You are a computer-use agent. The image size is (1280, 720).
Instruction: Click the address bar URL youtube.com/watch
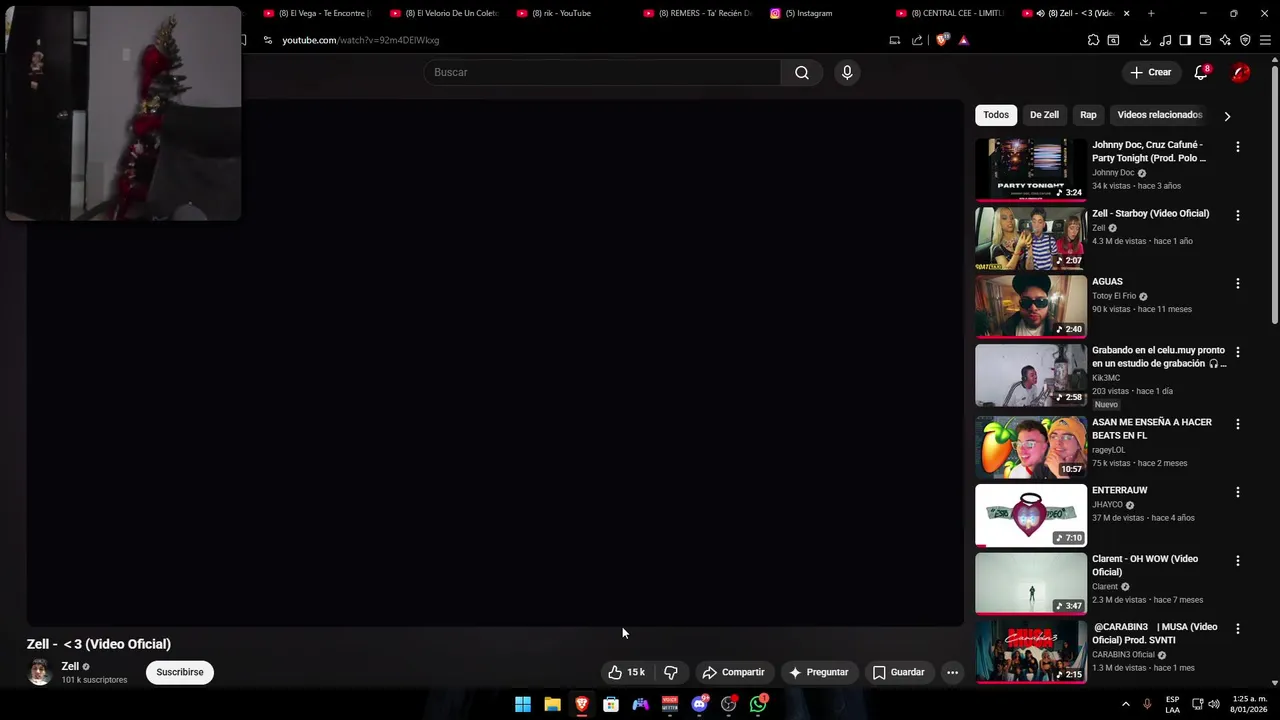pos(360,40)
